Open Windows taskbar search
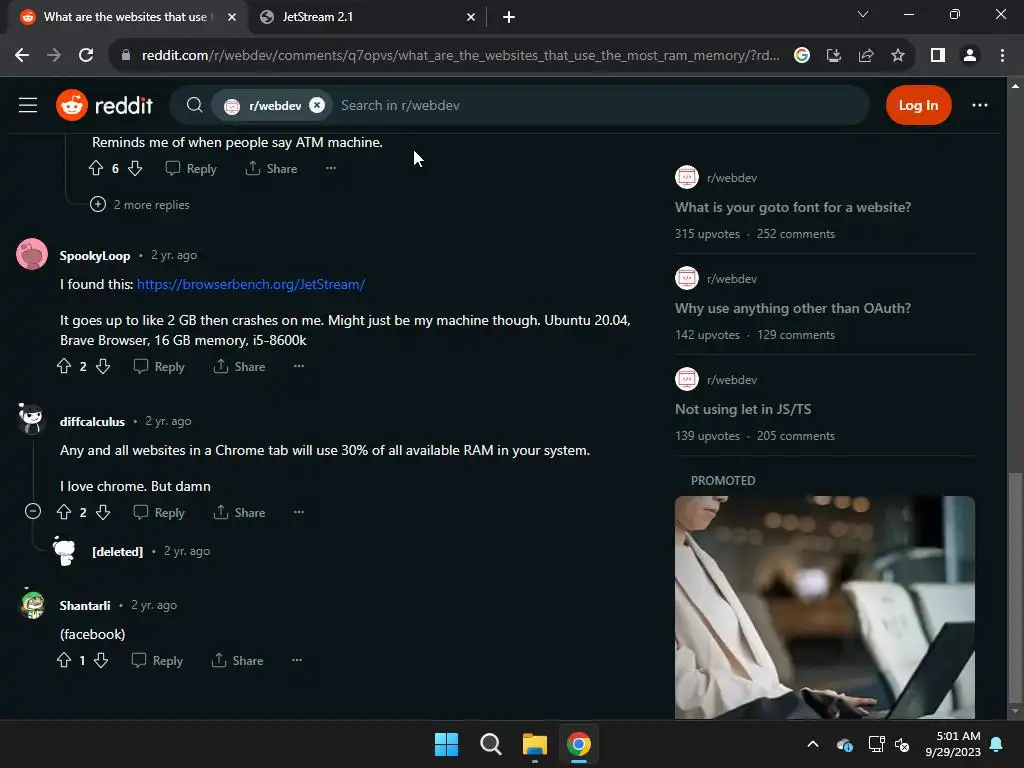The height and width of the screenshot is (768, 1024). [490, 744]
